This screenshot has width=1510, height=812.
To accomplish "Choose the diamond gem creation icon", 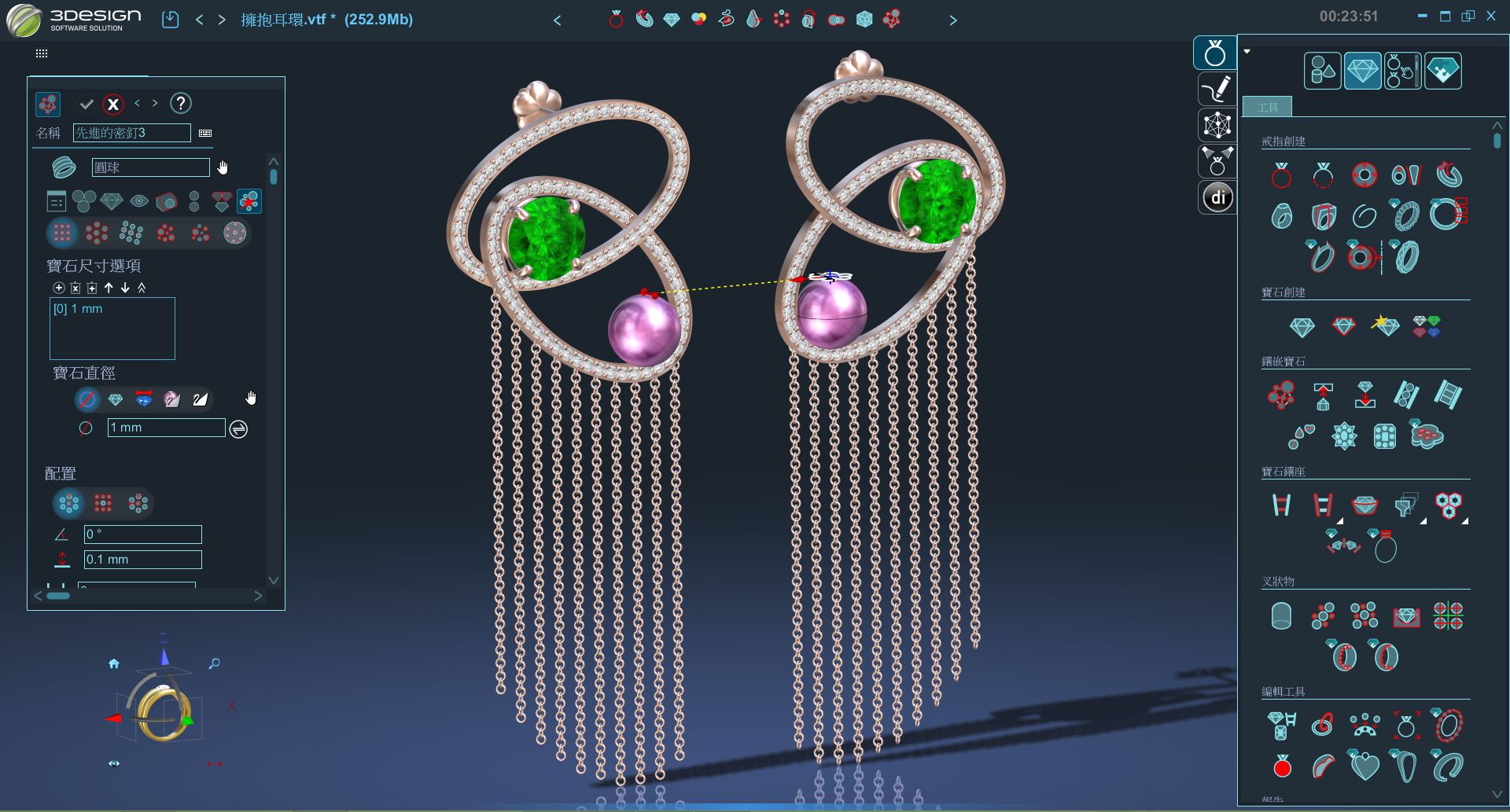I will [1302, 326].
